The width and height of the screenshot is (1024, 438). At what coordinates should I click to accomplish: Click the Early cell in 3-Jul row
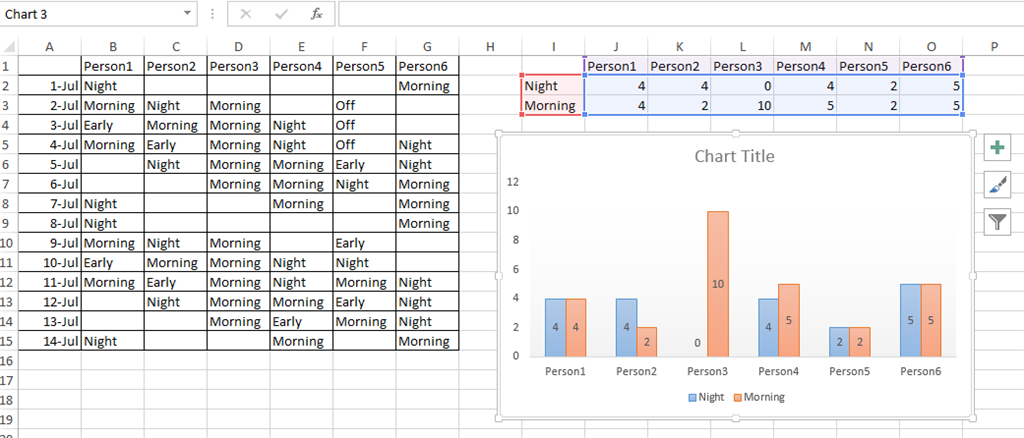pyautogui.click(x=113, y=125)
